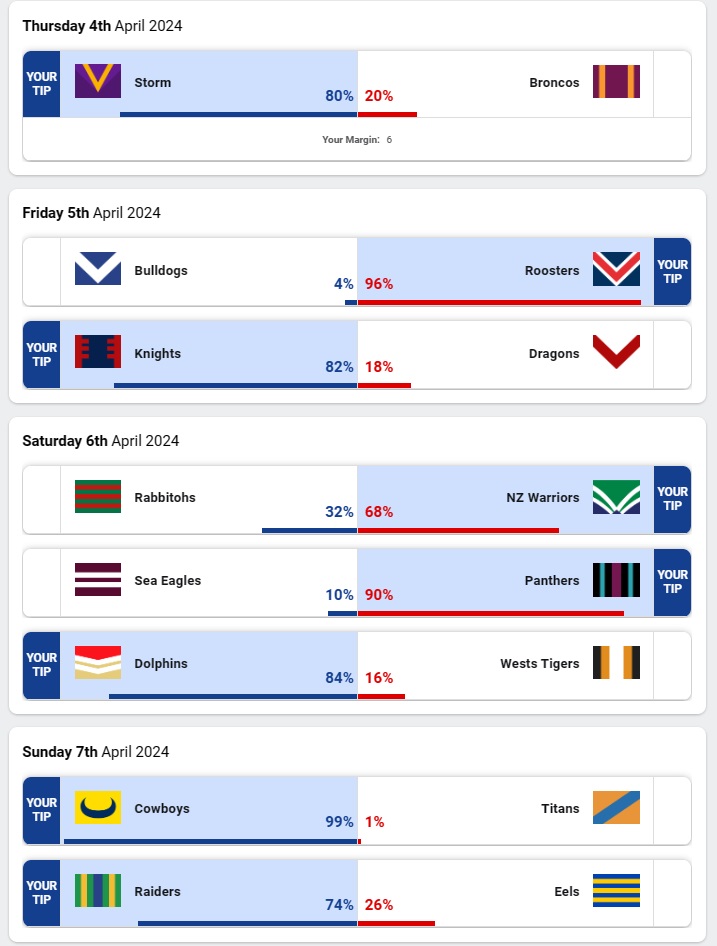
Task: Select Sea Eagles team name
Action: pyautogui.click(x=167, y=580)
